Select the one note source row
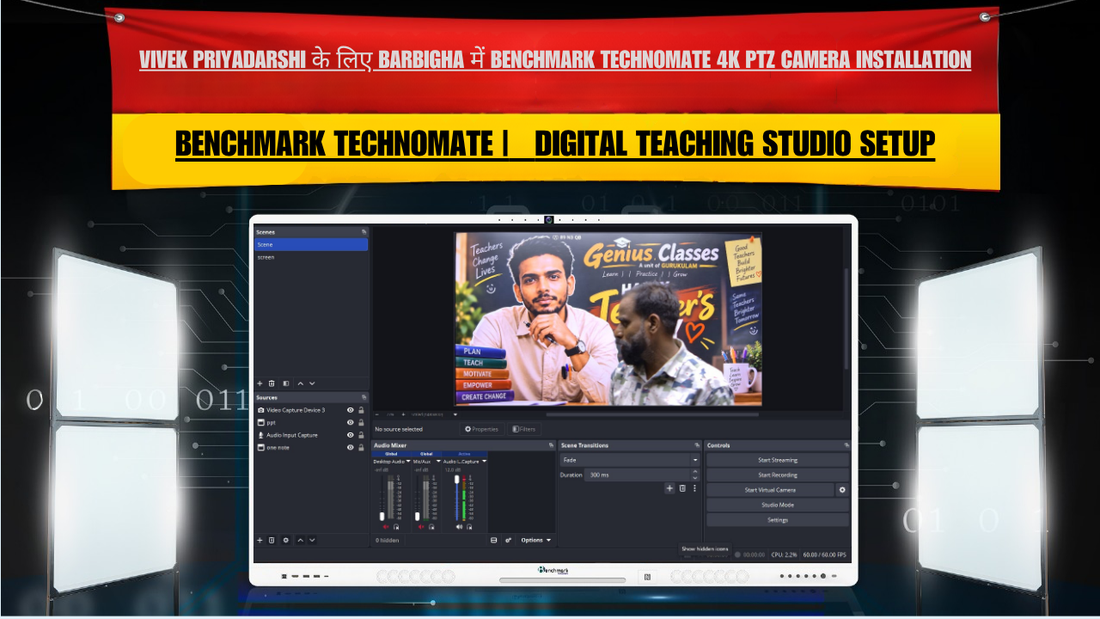 [x=311, y=448]
